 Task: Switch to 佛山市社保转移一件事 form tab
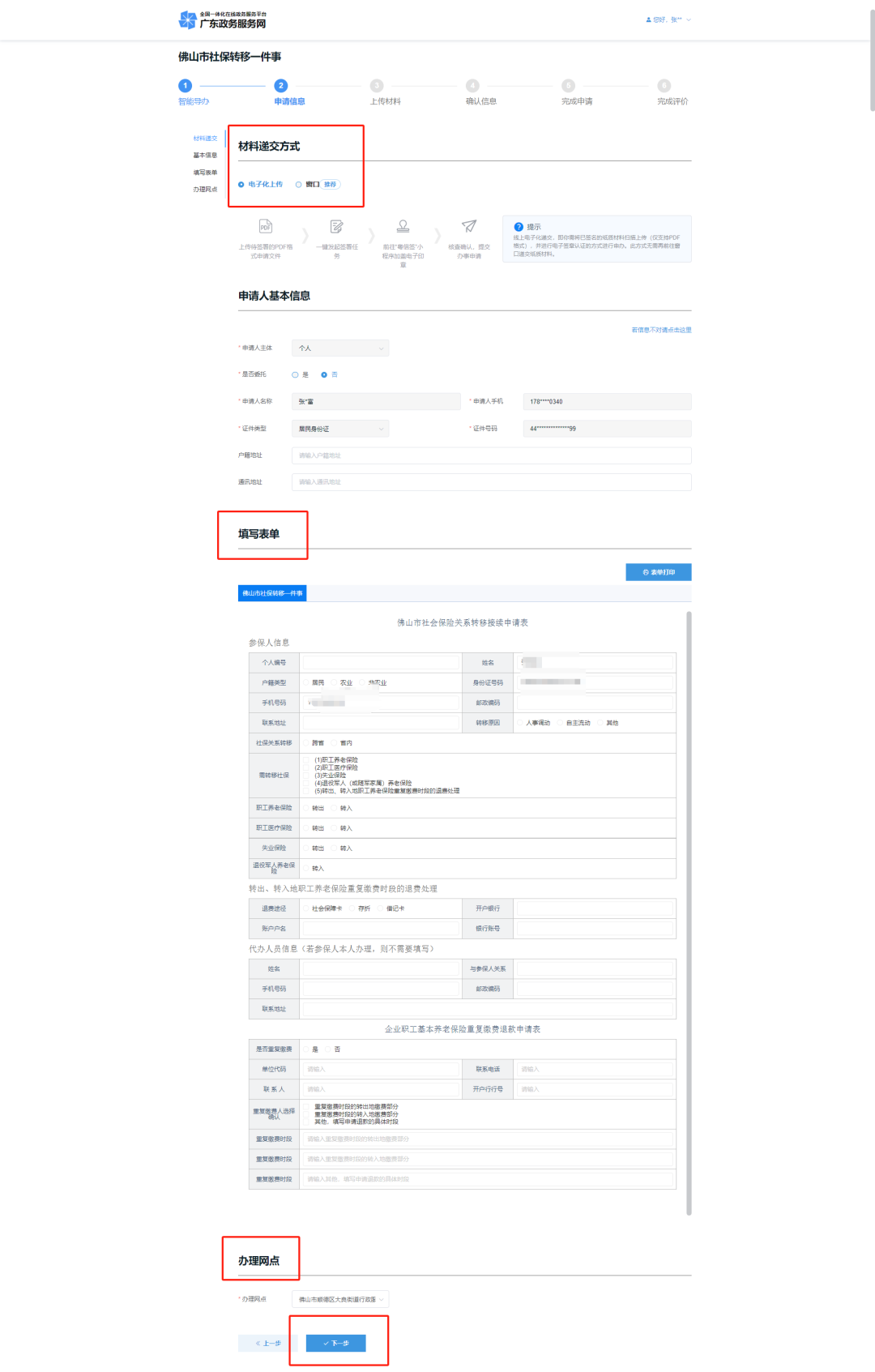coord(272,593)
